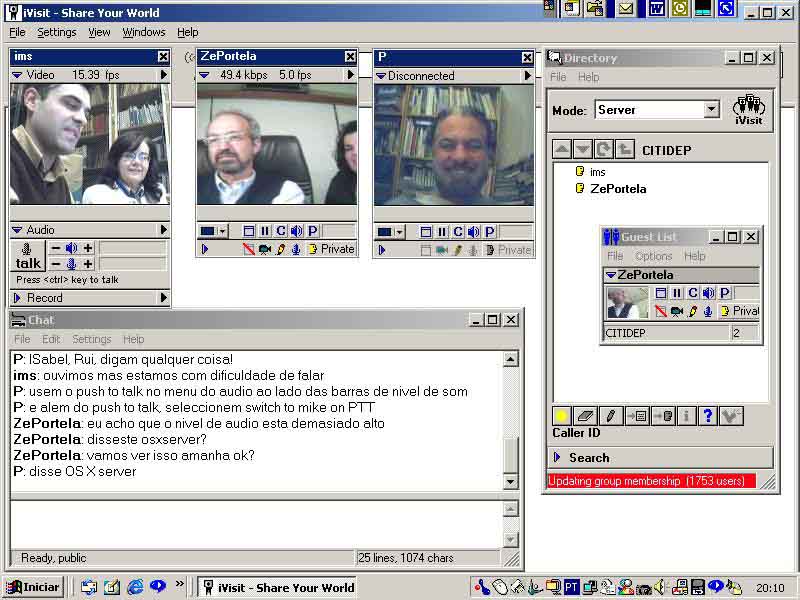Viewport: 800px width, 600px height.
Task: Open the Edit menu in Chat window
Action: [x=51, y=339]
